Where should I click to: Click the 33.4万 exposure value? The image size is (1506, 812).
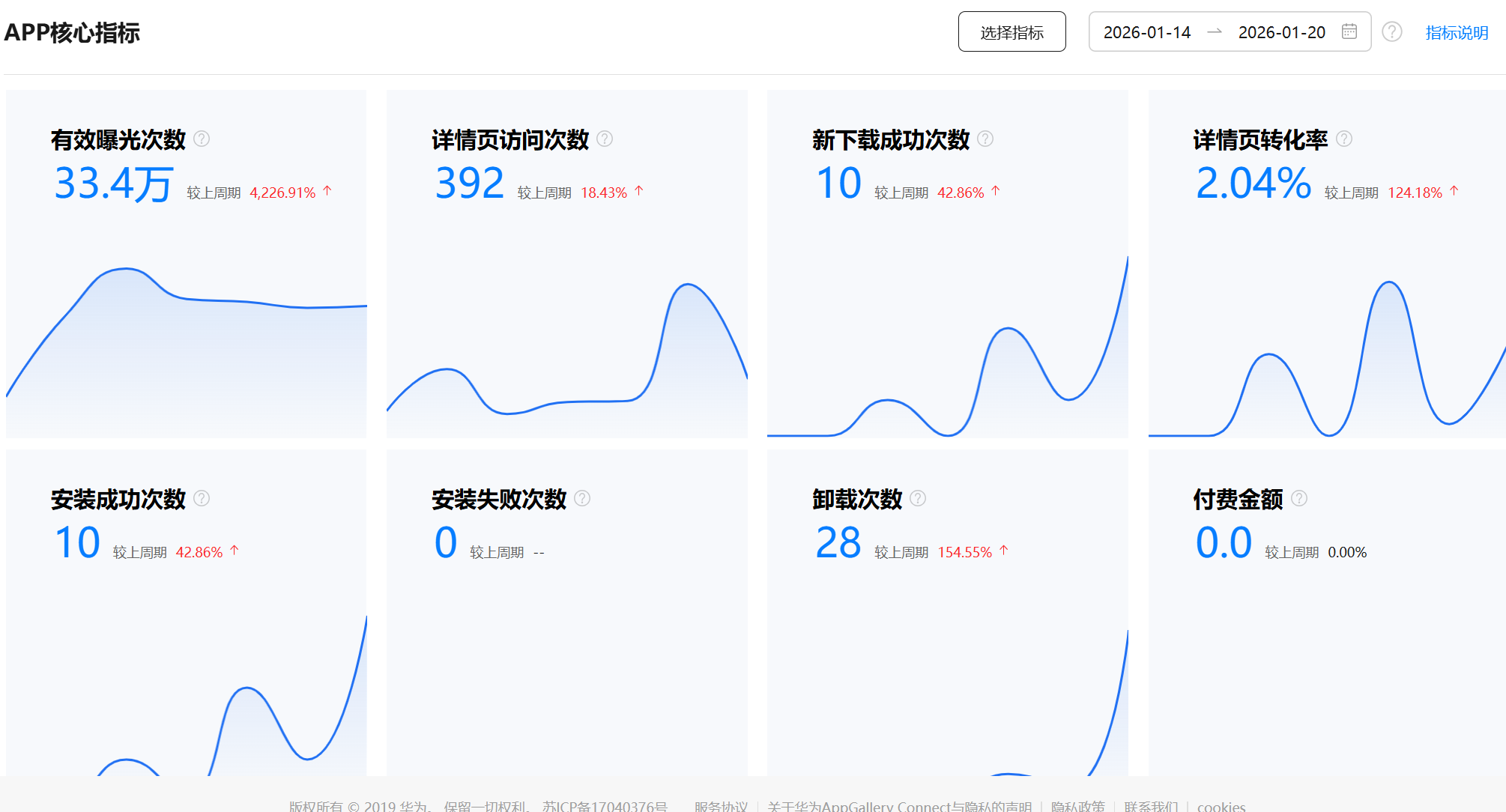pos(114,184)
